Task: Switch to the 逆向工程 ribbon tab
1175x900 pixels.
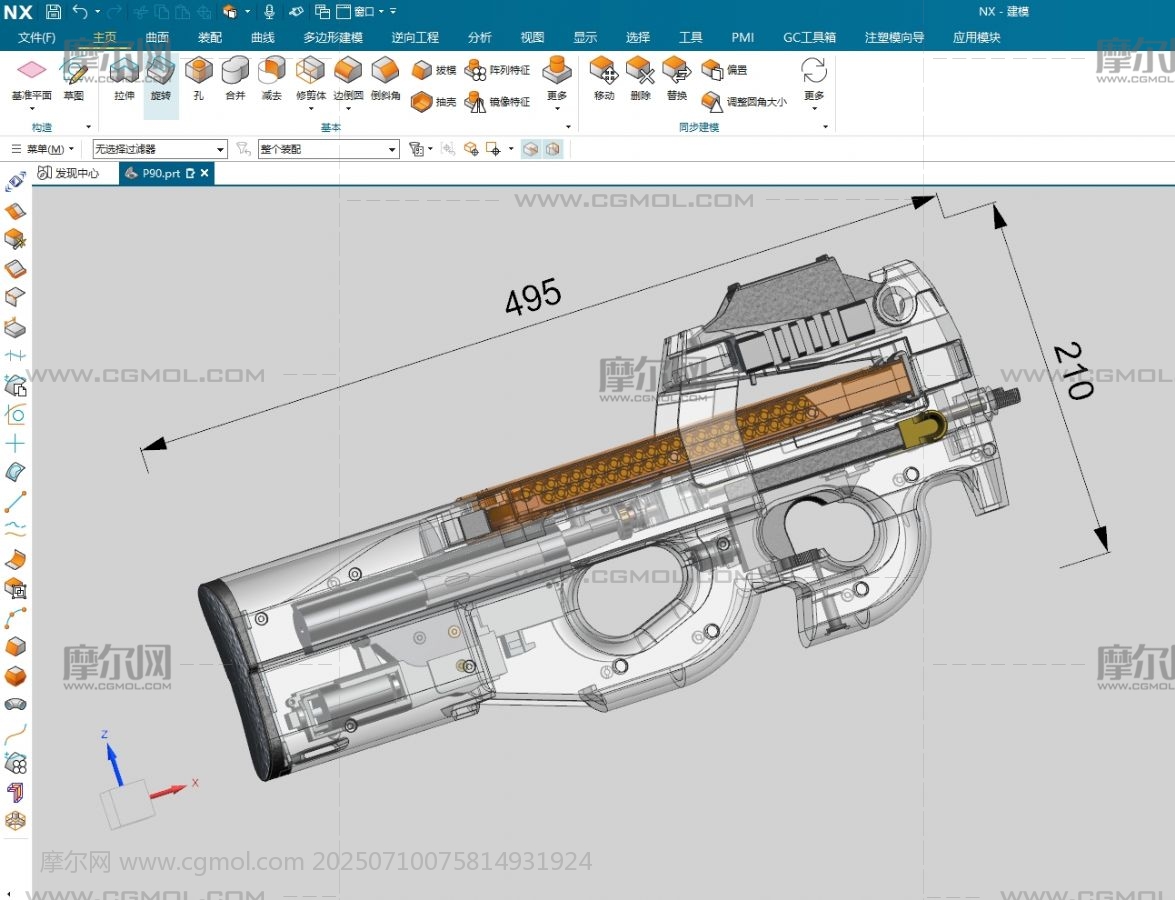Action: click(x=415, y=37)
